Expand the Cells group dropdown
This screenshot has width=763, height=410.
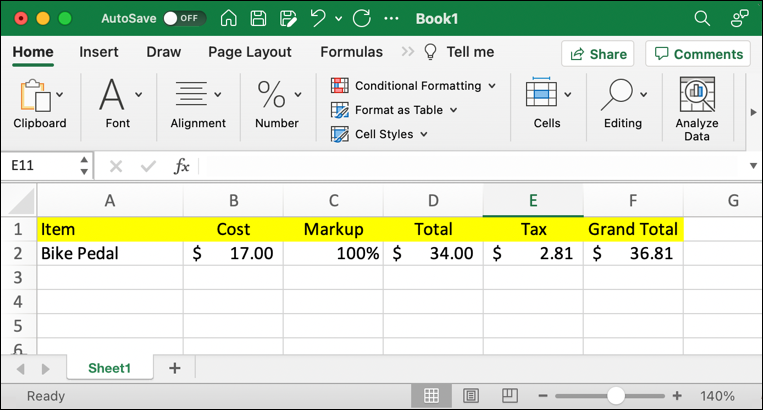[568, 94]
